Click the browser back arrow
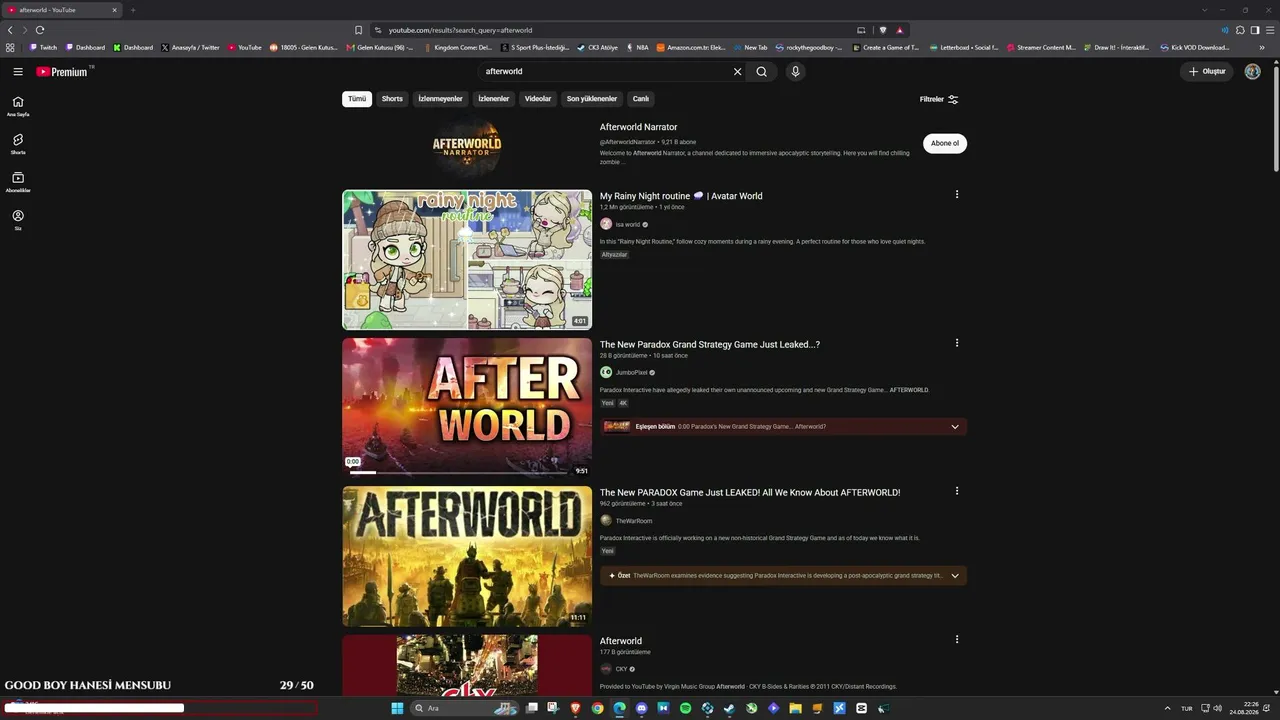This screenshot has height=720, width=1280. pyautogui.click(x=10, y=30)
